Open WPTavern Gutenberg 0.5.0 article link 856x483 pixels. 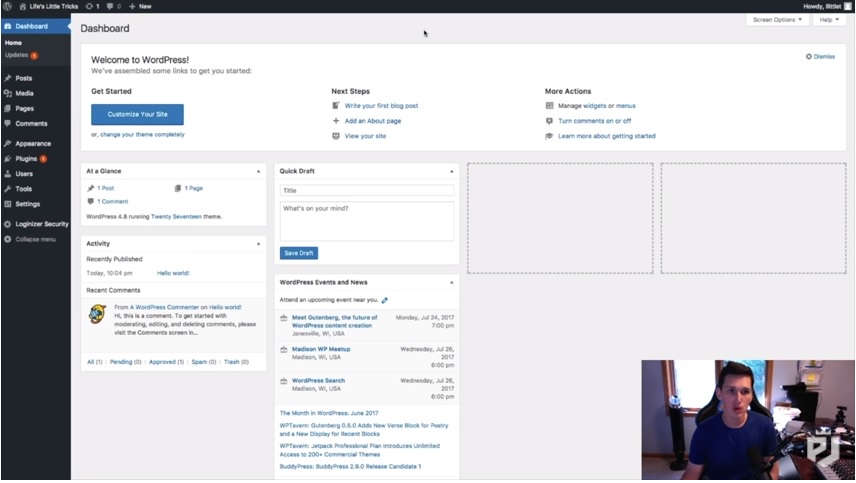364,430
